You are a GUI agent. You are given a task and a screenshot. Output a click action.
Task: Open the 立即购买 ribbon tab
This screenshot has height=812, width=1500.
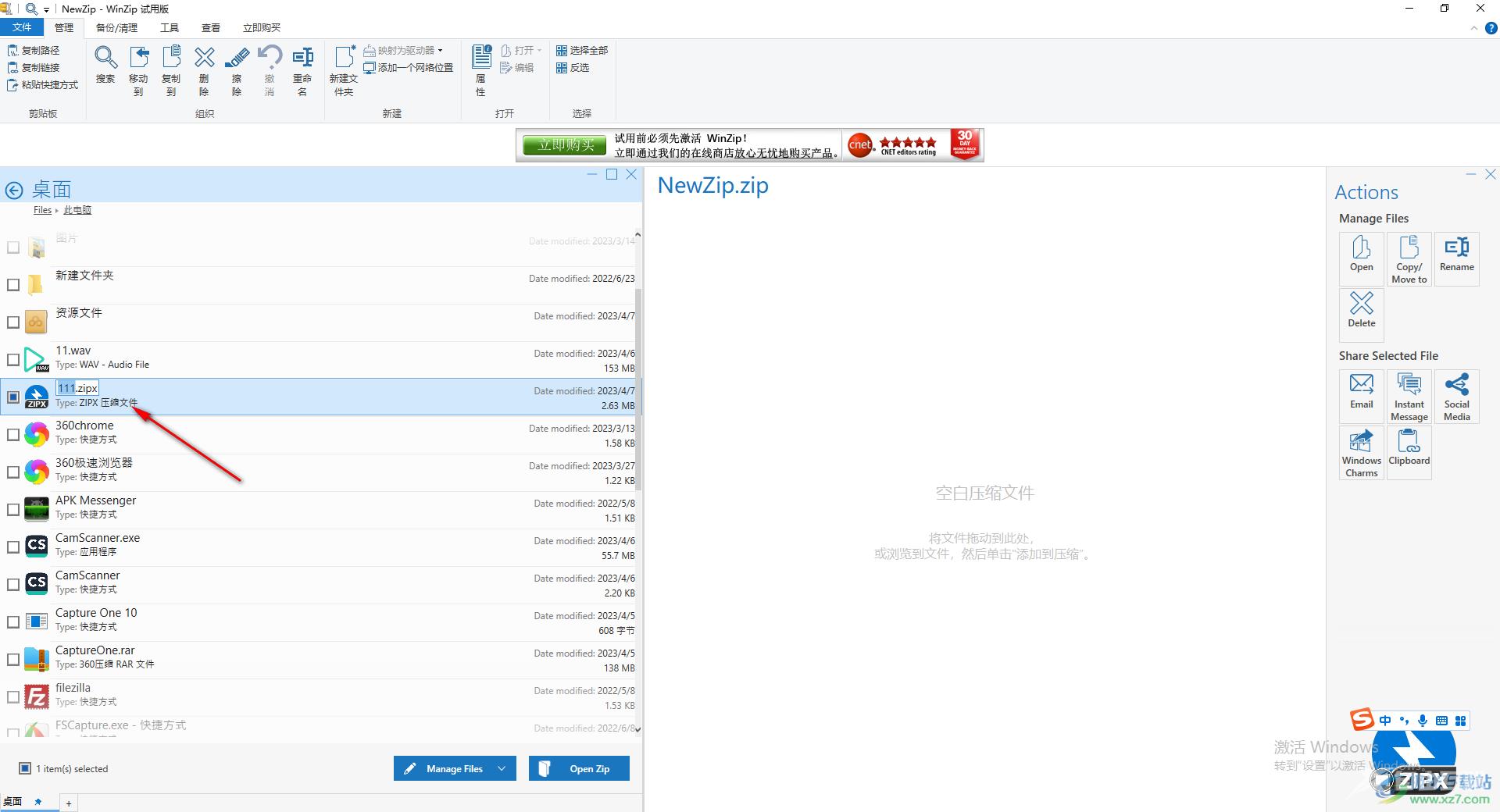262,27
